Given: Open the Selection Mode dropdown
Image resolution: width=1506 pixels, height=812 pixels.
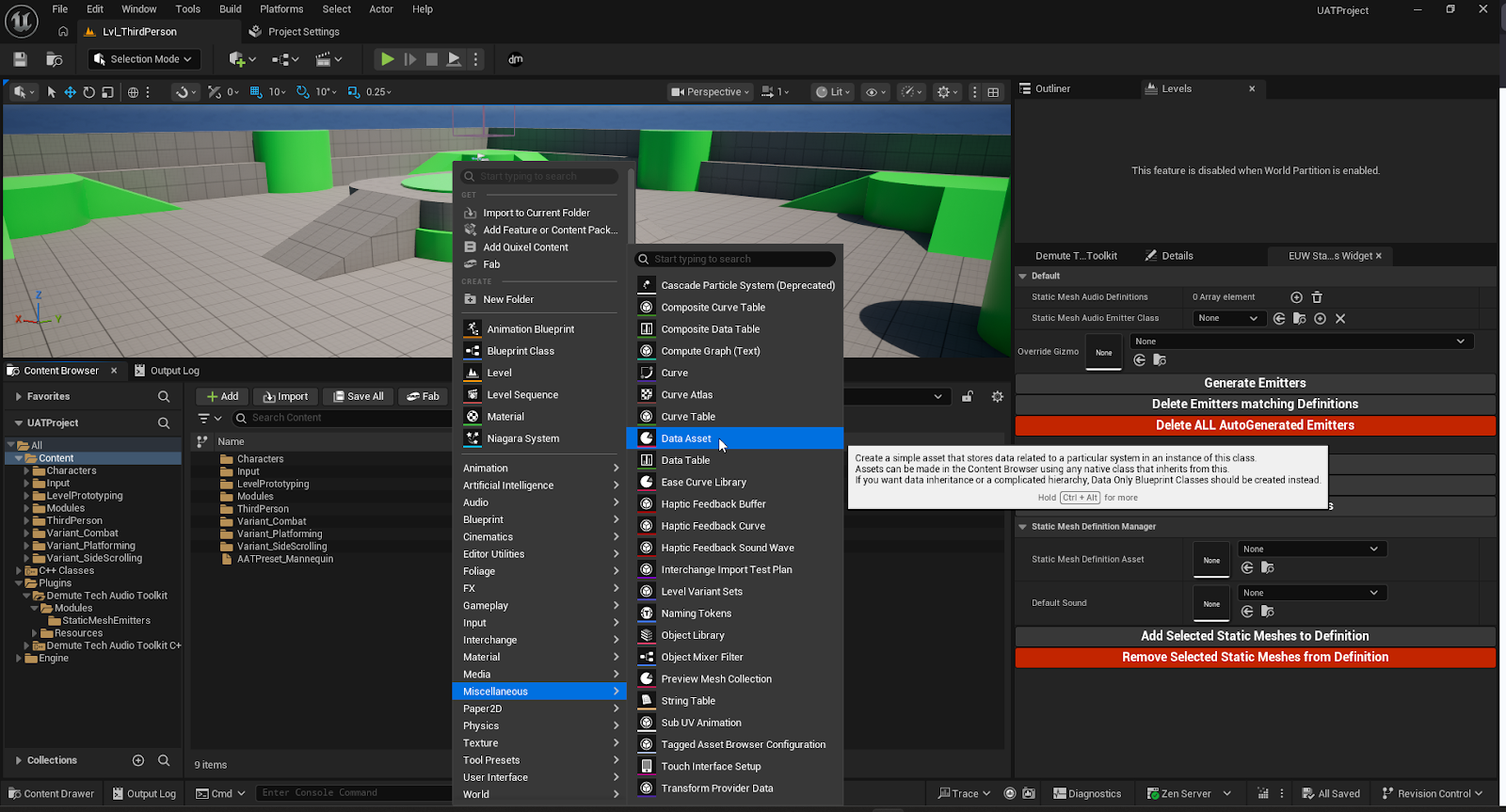Looking at the screenshot, I should pos(144,58).
